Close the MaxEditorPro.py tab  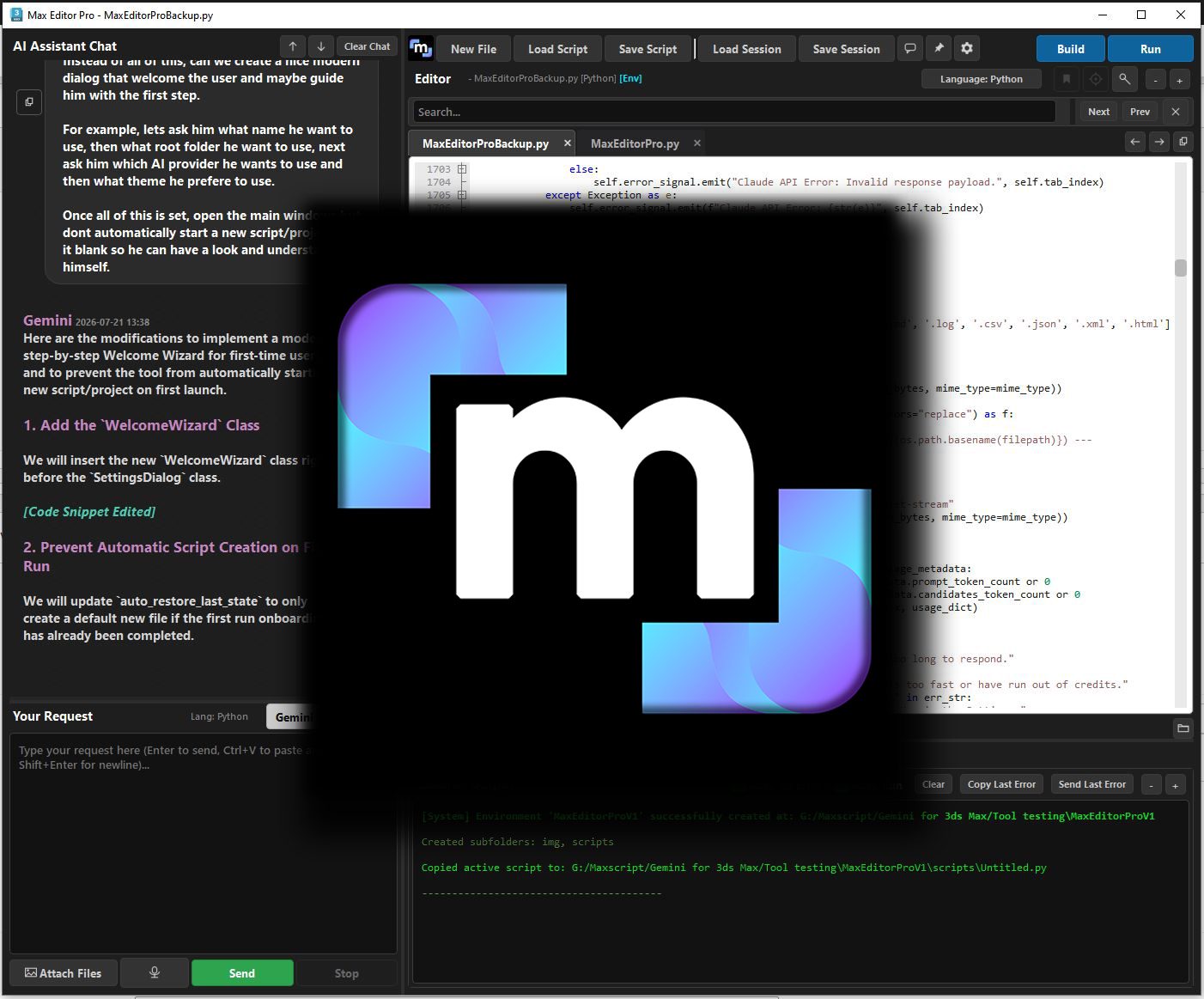click(697, 143)
